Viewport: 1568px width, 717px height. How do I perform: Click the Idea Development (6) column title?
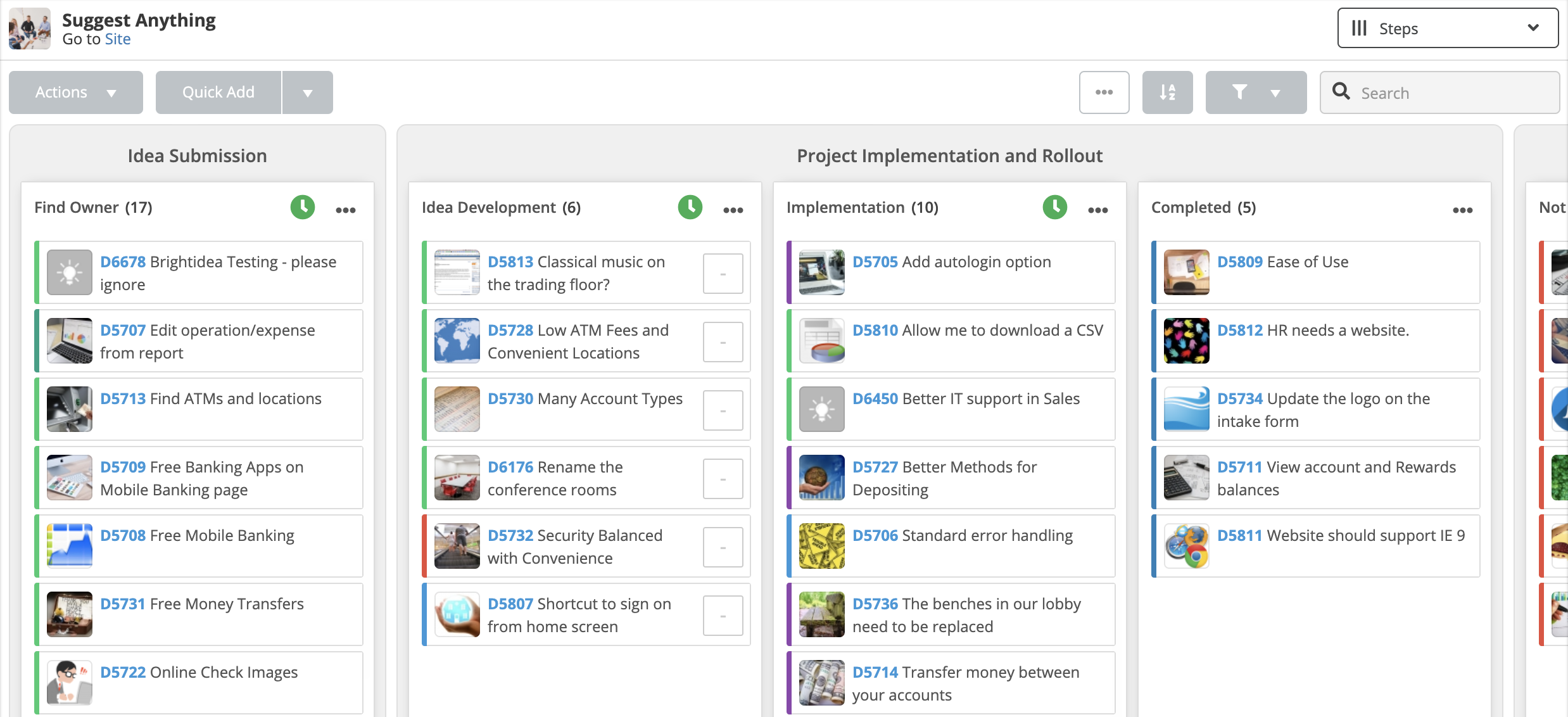pos(501,207)
